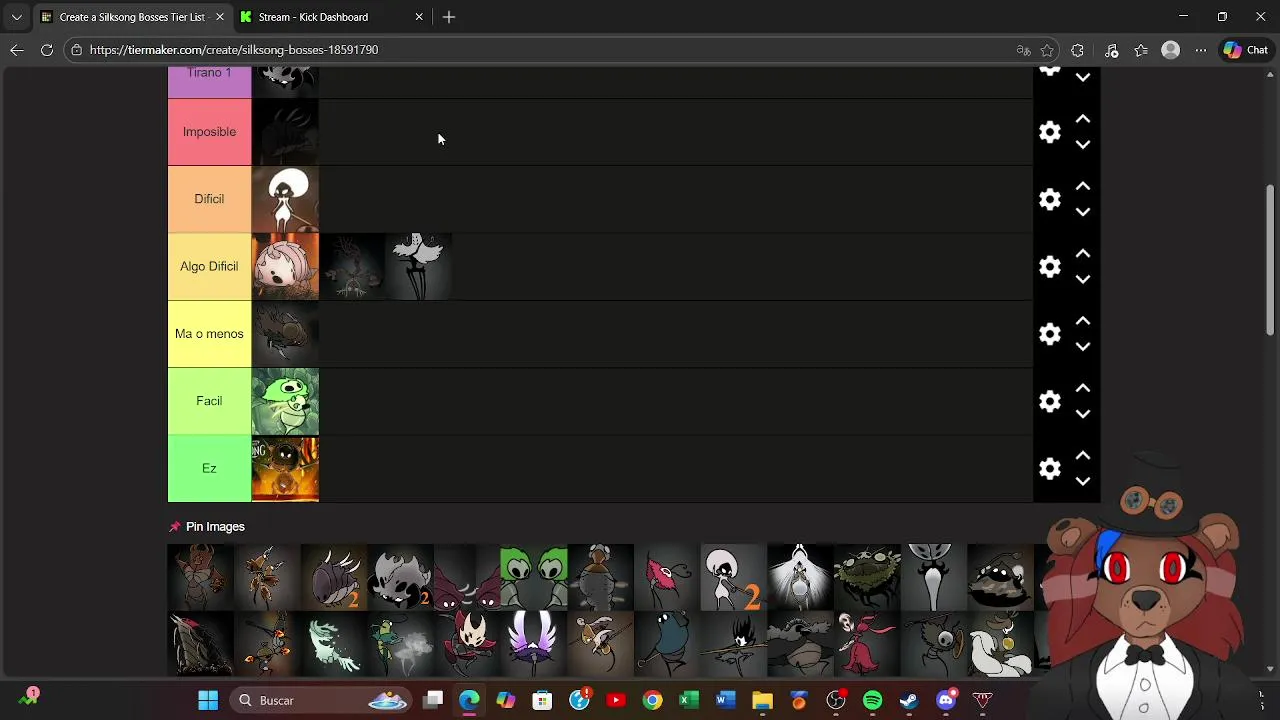Click the page vertical scrollbar
The height and width of the screenshot is (720, 1280).
click(1271, 260)
